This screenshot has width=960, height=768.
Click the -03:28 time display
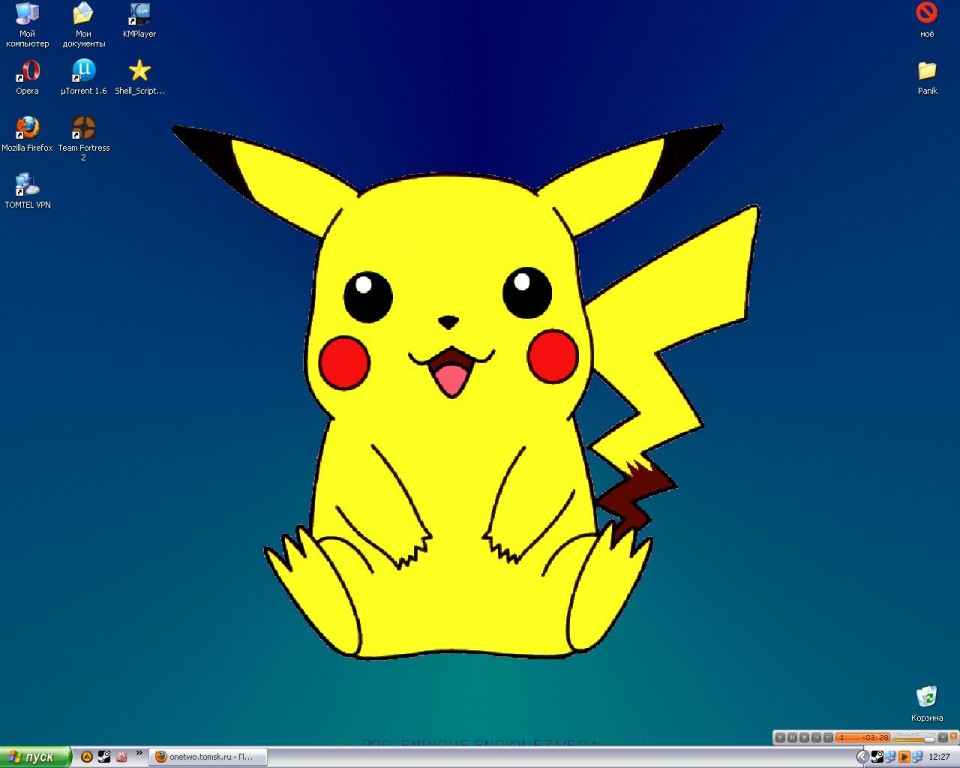(863, 737)
